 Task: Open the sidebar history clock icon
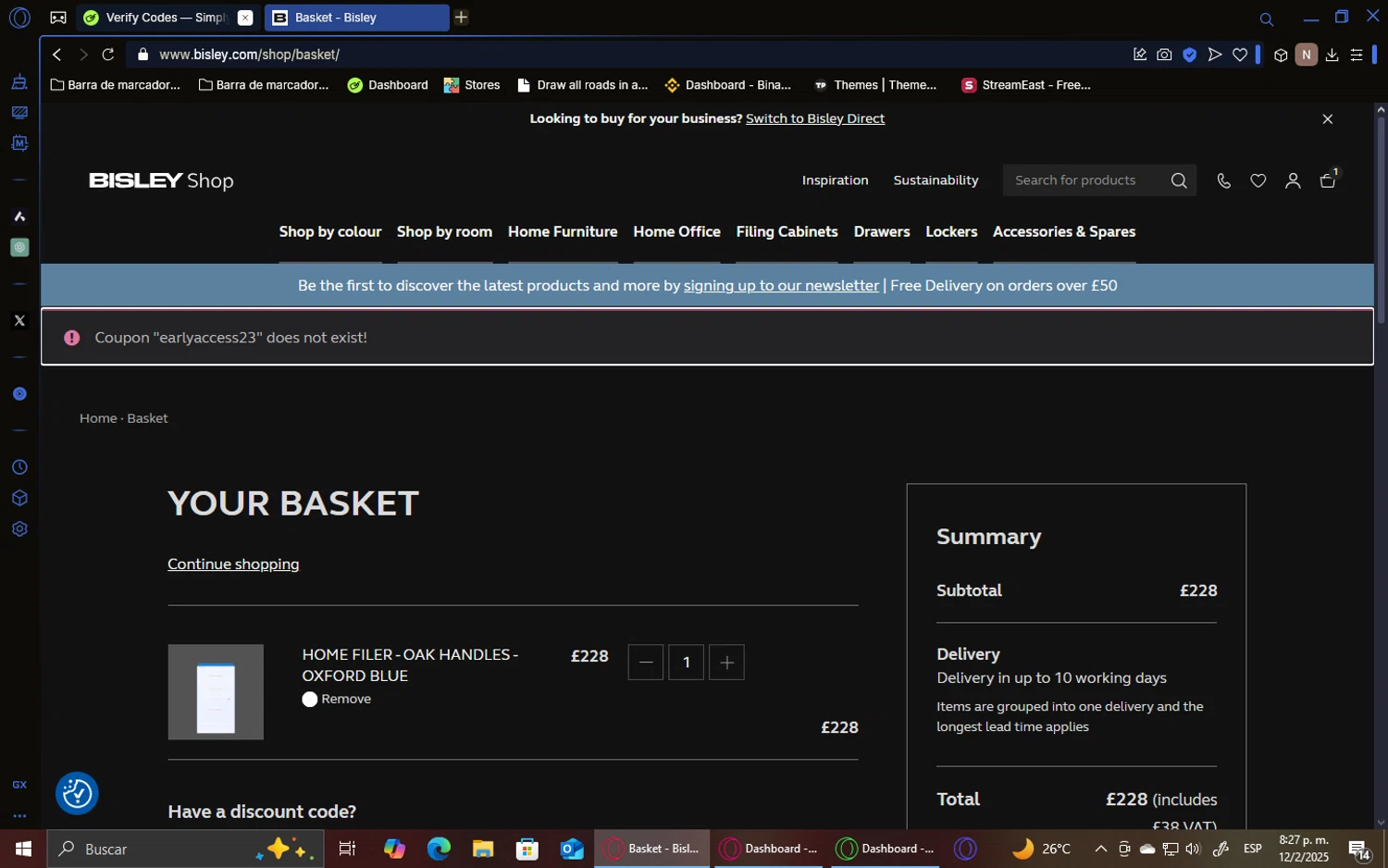(19, 467)
